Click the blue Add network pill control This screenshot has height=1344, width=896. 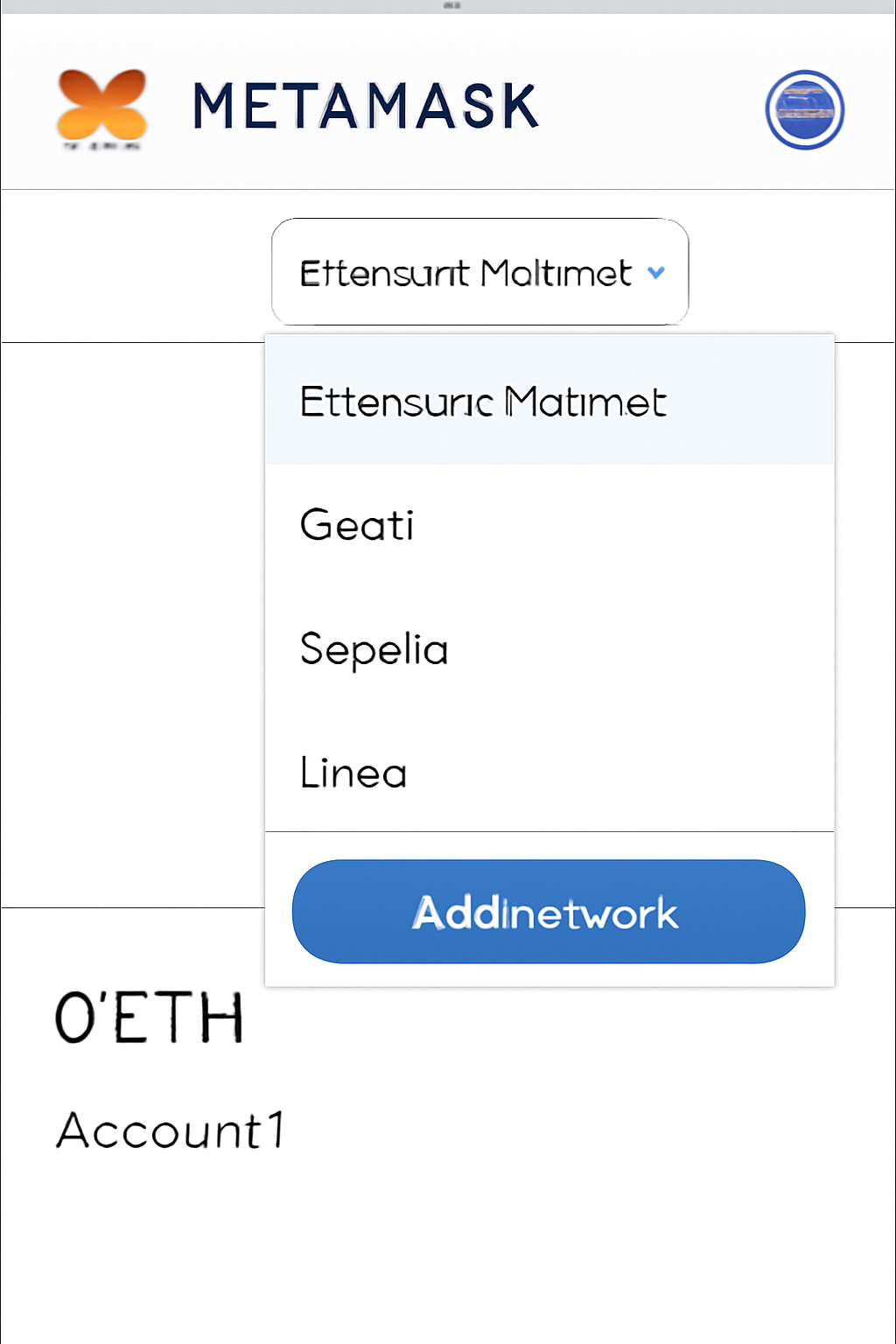(548, 912)
